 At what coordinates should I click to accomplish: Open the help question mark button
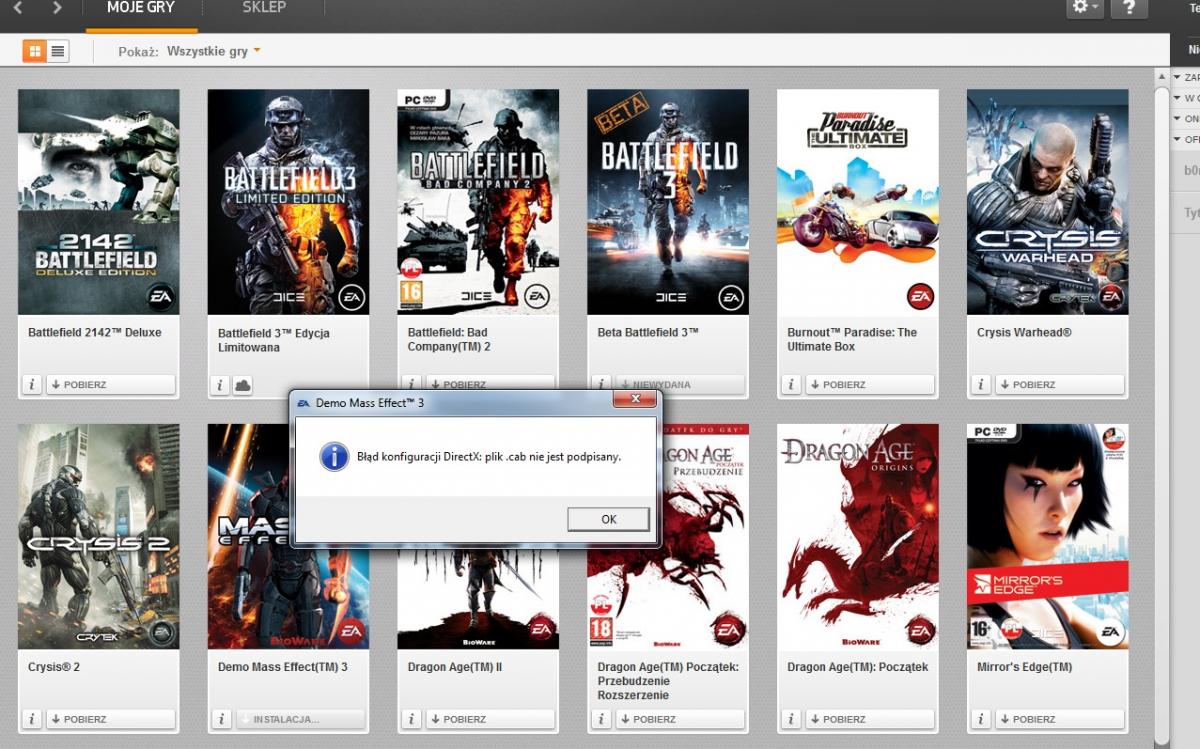pyautogui.click(x=1129, y=8)
